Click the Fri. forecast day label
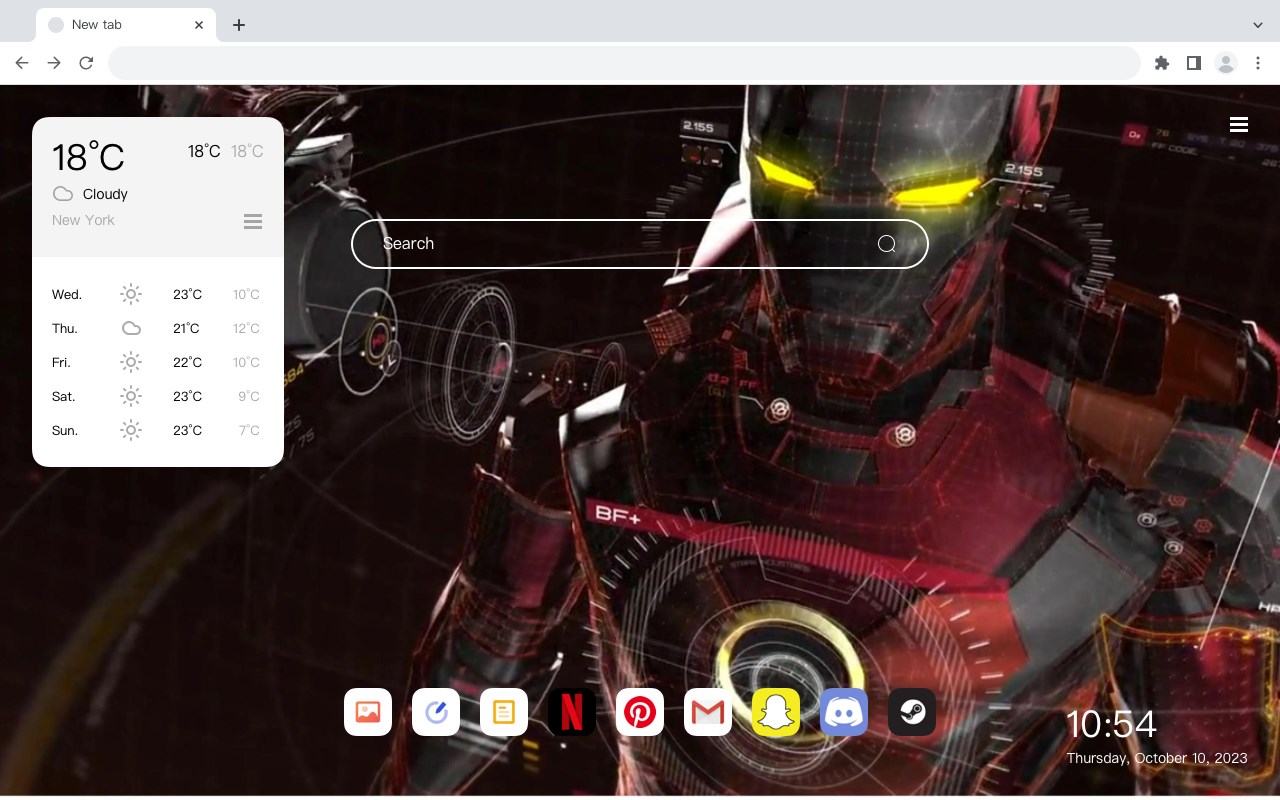This screenshot has height=800, width=1280. click(61, 362)
